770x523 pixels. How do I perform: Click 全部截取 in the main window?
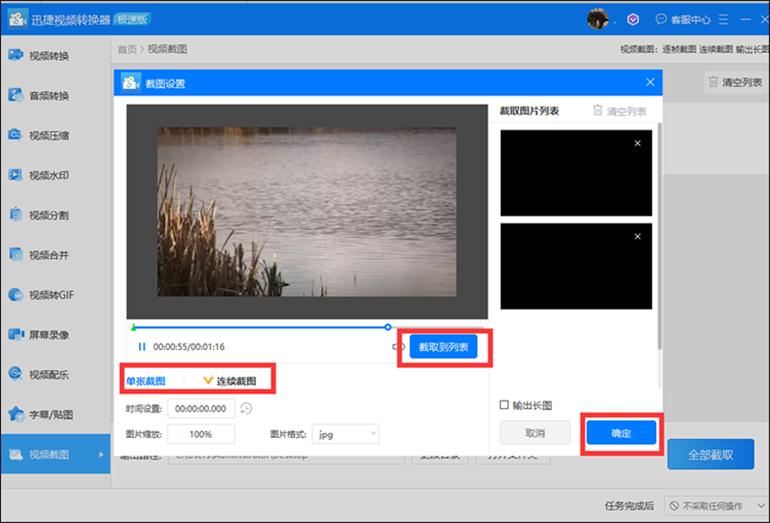click(x=711, y=454)
